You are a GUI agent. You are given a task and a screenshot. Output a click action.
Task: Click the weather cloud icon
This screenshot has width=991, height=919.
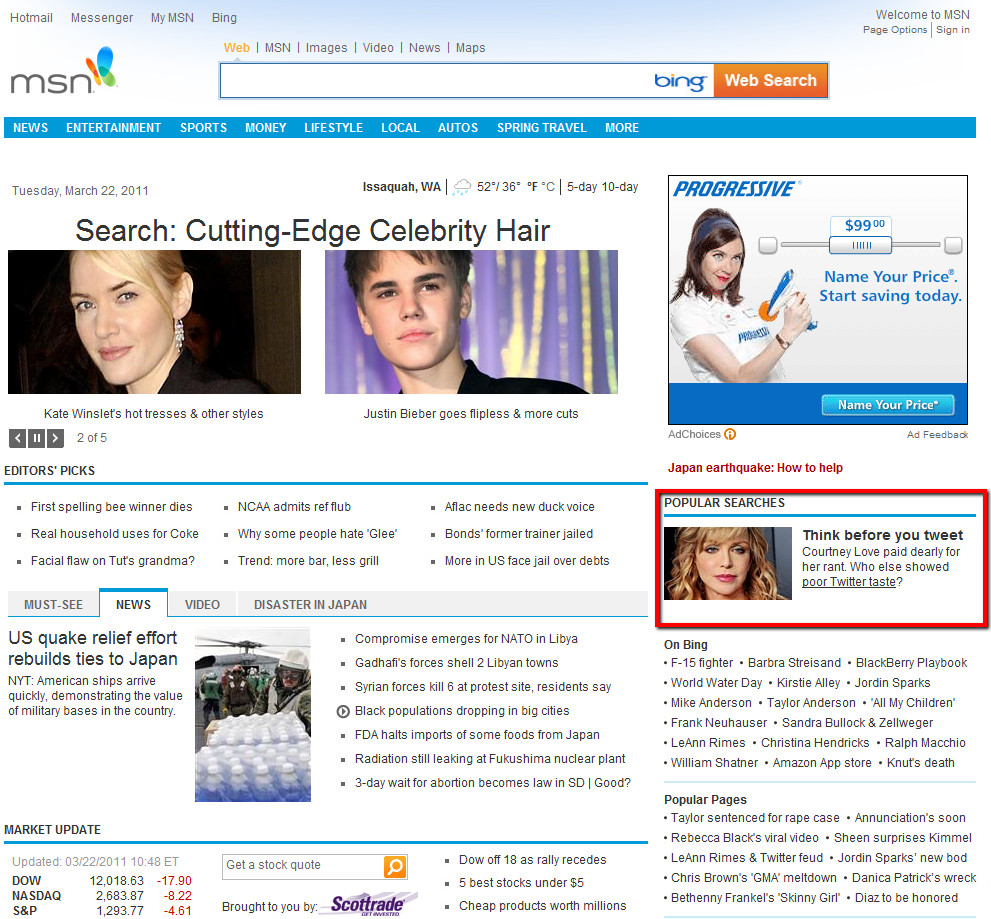(462, 187)
